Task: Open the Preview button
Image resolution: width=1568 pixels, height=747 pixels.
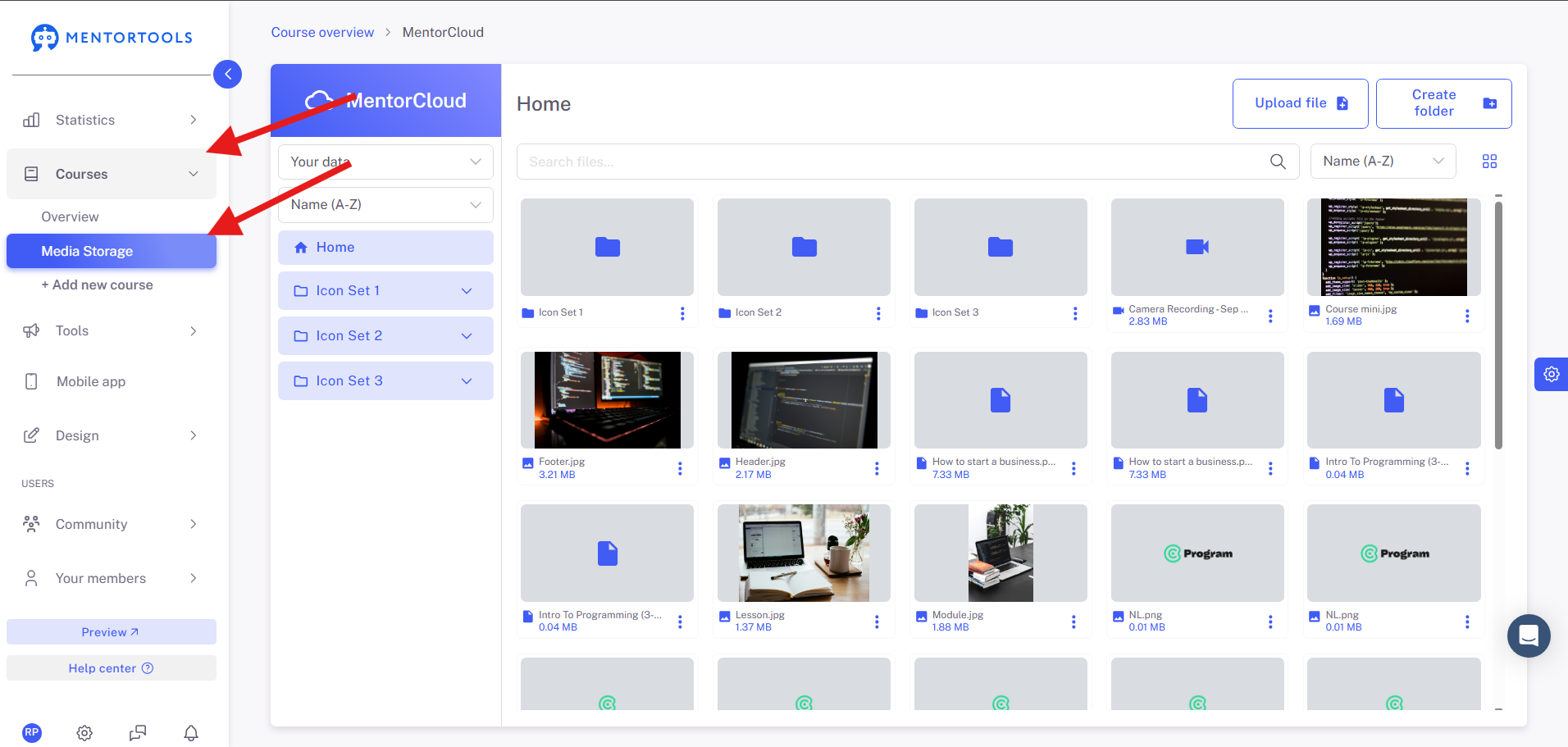Action: tap(112, 632)
